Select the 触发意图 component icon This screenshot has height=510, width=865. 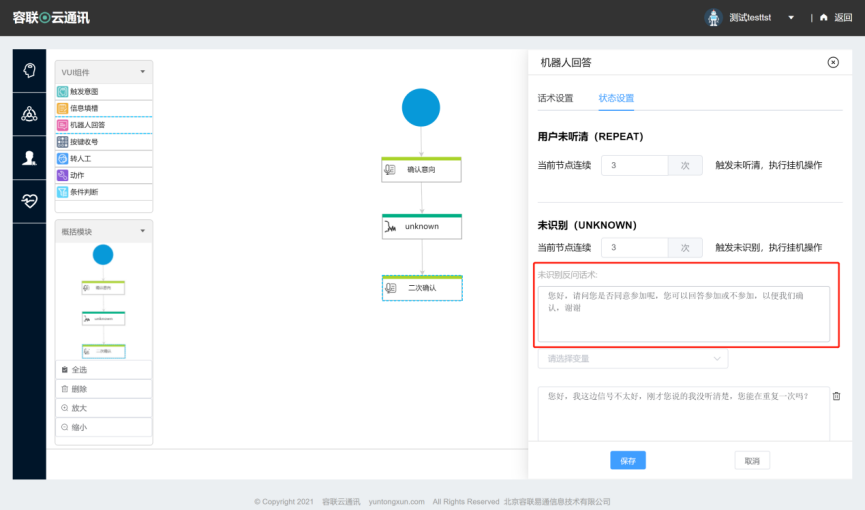pyautogui.click(x=62, y=92)
